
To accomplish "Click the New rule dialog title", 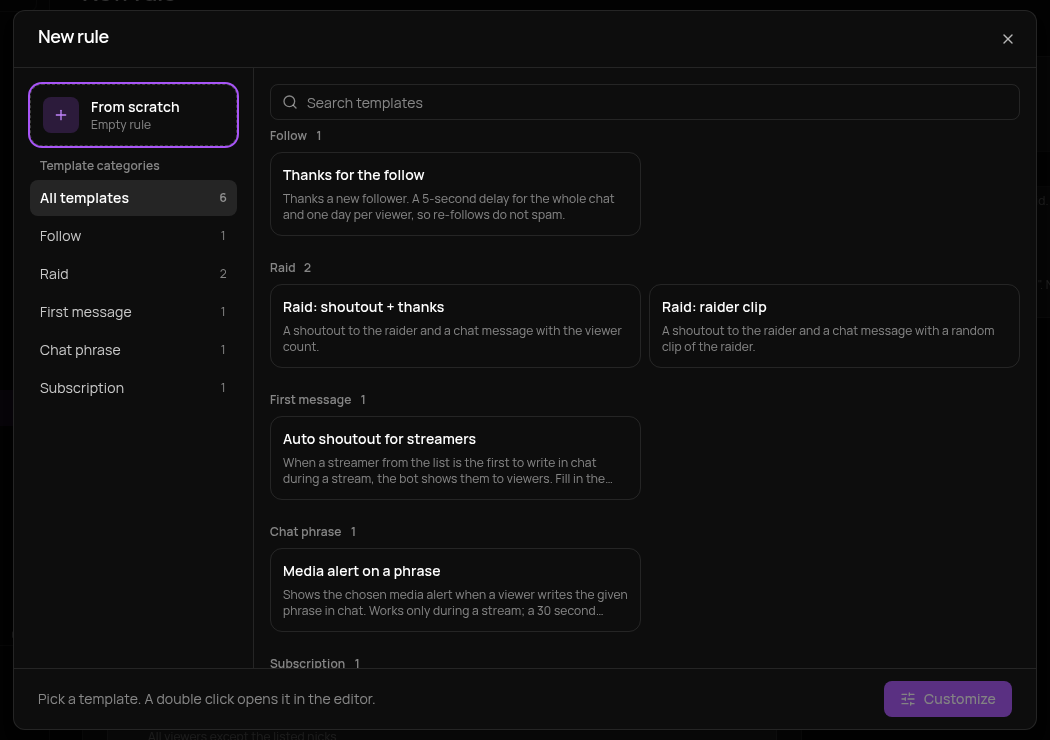I will (x=73, y=37).
